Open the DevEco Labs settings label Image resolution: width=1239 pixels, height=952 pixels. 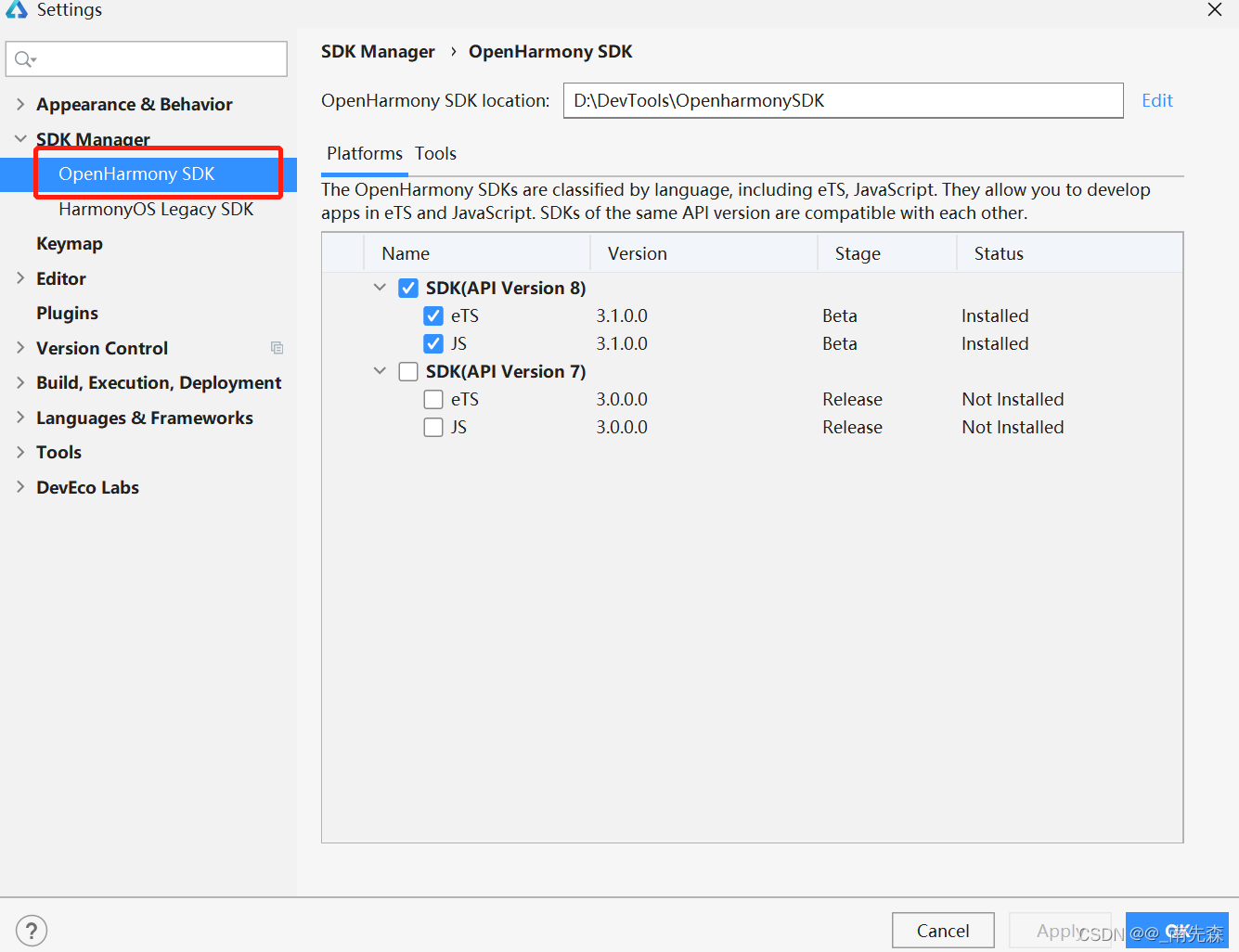click(87, 488)
